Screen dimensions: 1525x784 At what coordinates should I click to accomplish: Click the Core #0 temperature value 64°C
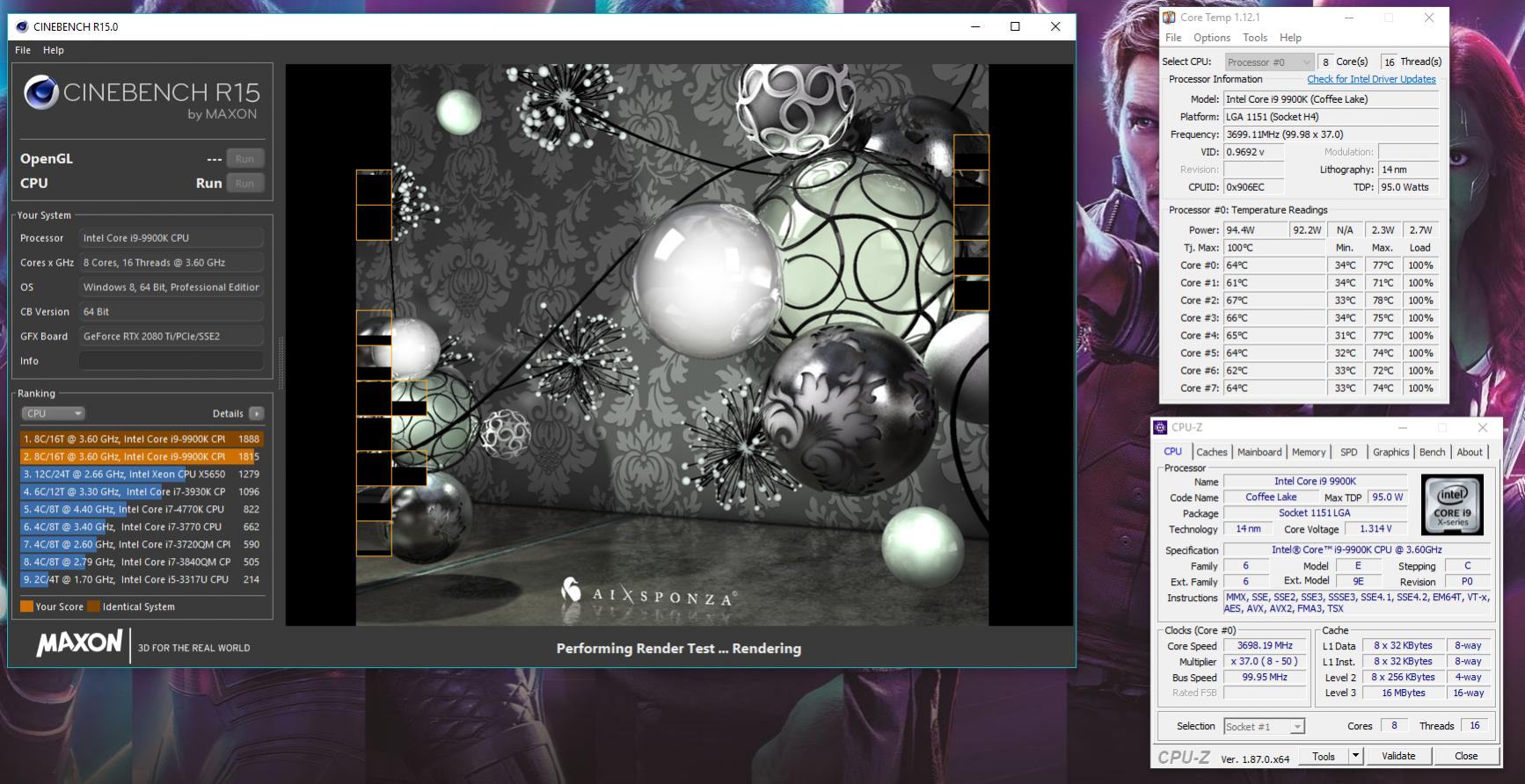pyautogui.click(x=1274, y=265)
